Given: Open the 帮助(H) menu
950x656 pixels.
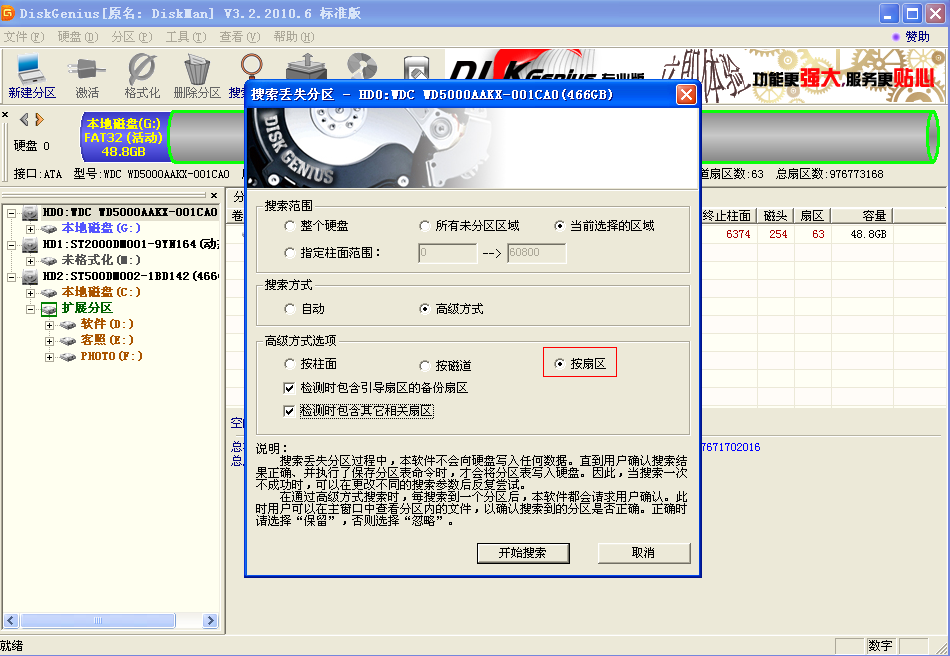Looking at the screenshot, I should (294, 37).
